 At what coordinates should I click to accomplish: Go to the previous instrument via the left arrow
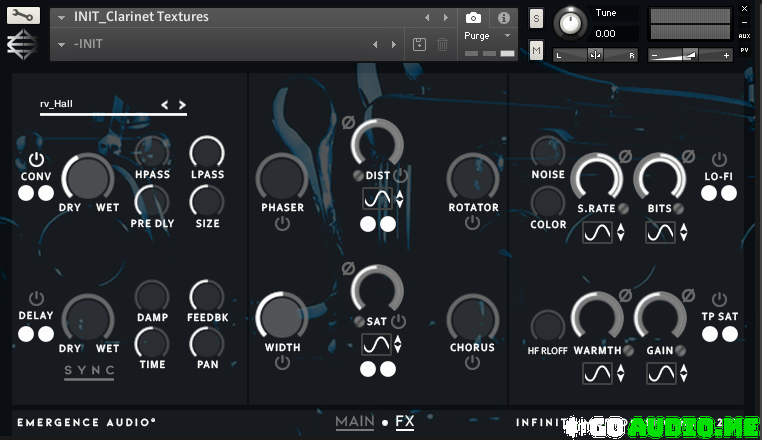pos(427,18)
